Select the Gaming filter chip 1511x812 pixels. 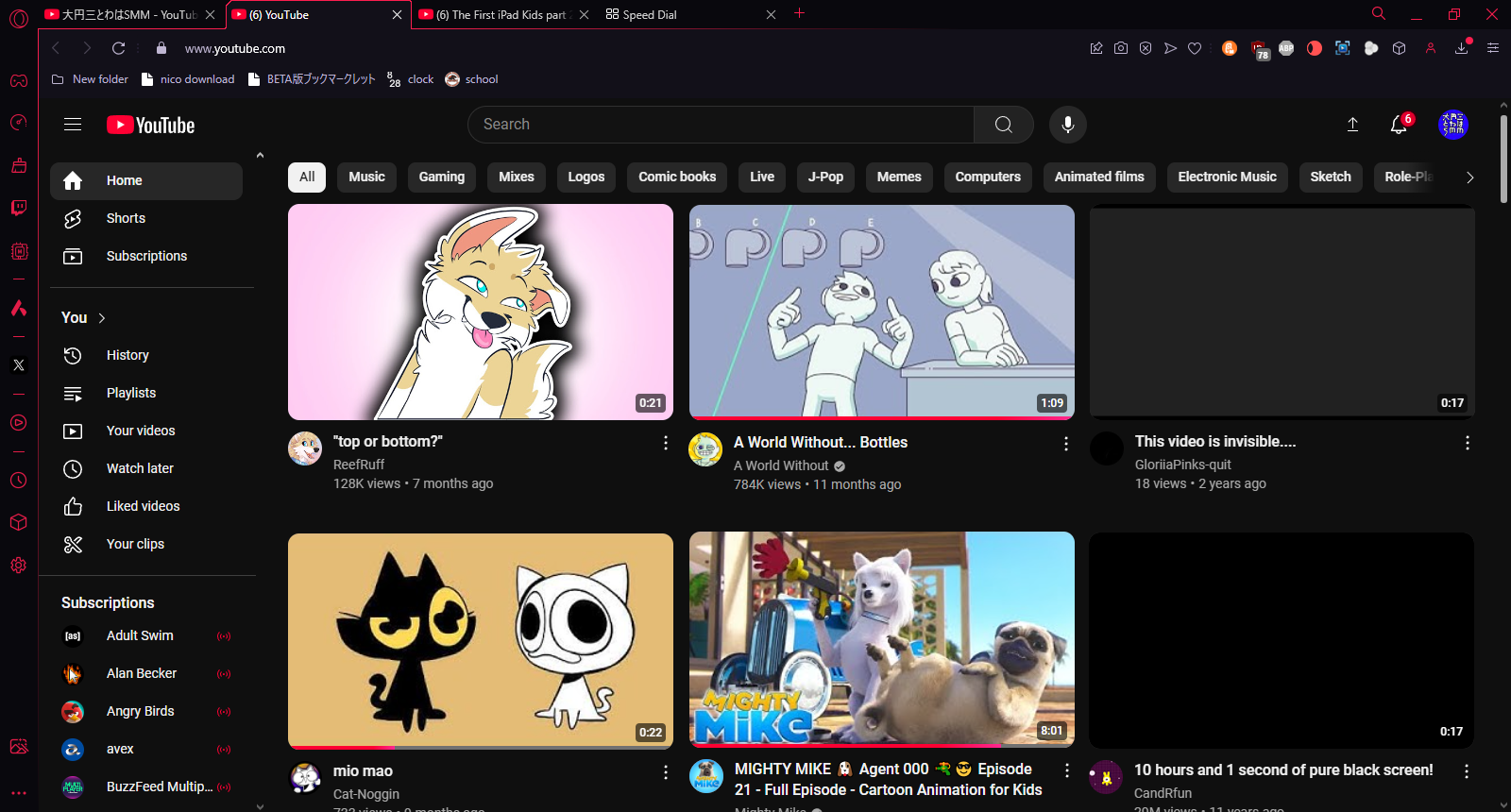coord(442,177)
